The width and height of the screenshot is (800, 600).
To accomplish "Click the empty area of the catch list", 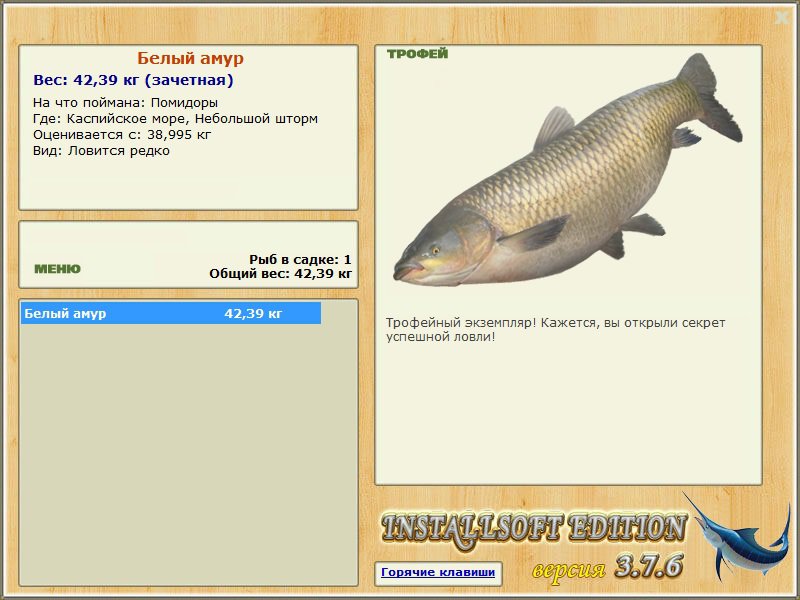I will point(188,454).
